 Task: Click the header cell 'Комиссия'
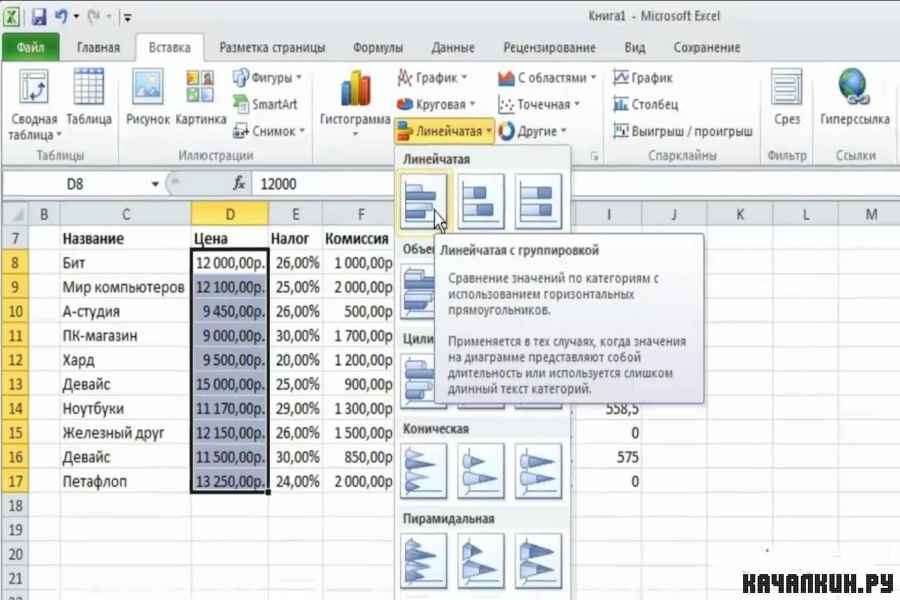point(358,238)
